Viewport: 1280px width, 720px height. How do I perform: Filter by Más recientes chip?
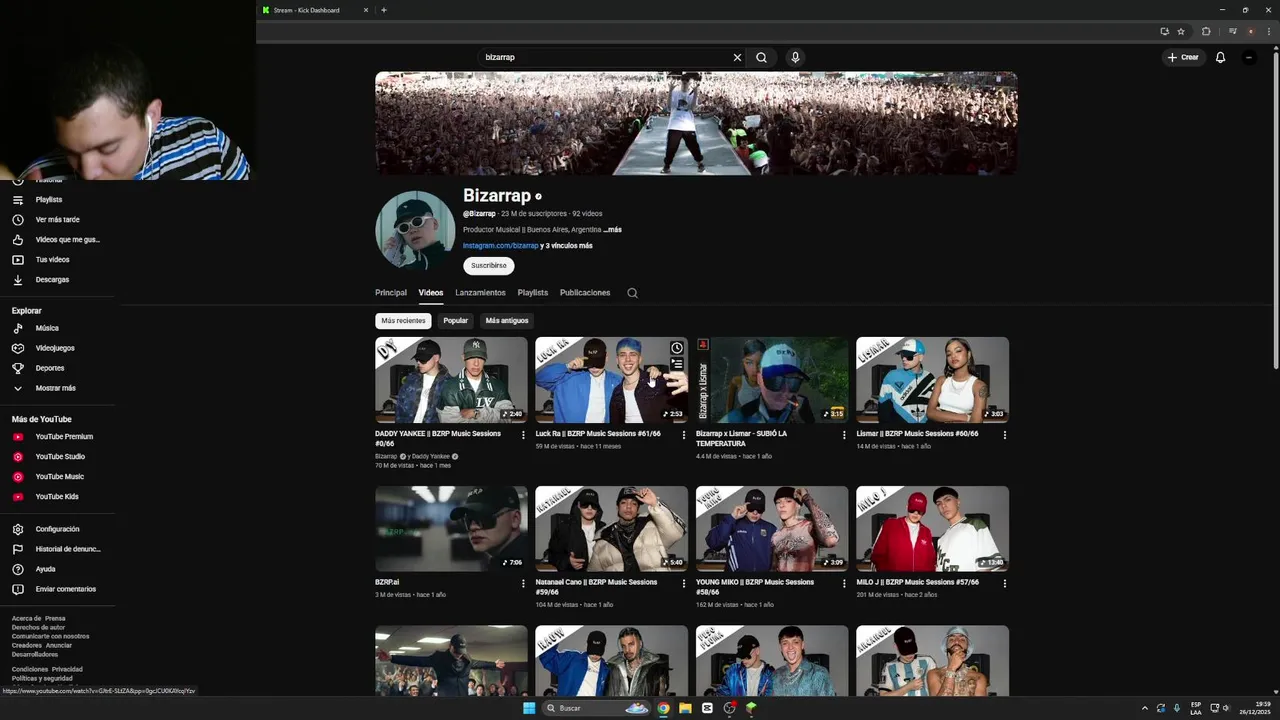pyautogui.click(x=403, y=321)
